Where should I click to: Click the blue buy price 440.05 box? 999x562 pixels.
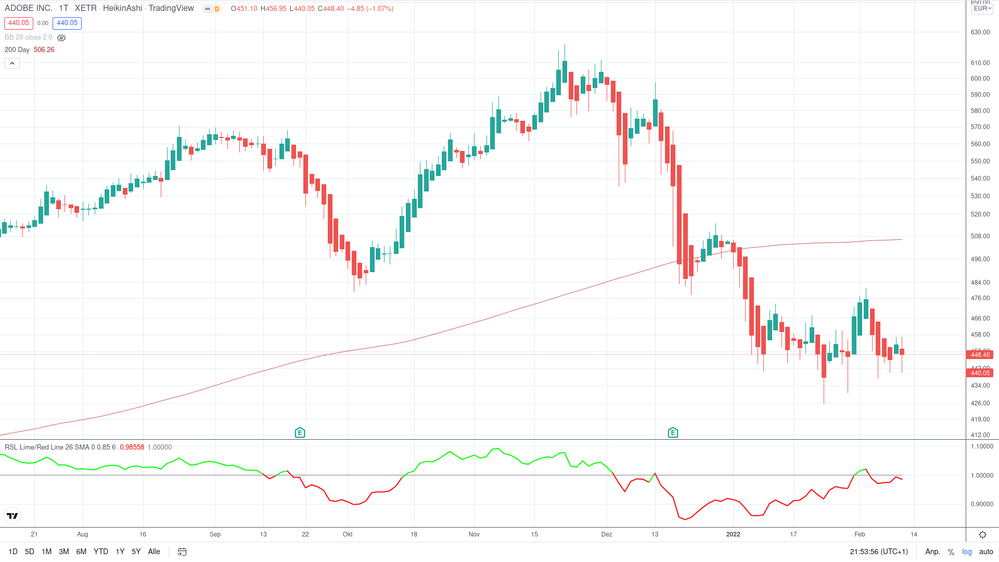(67, 23)
